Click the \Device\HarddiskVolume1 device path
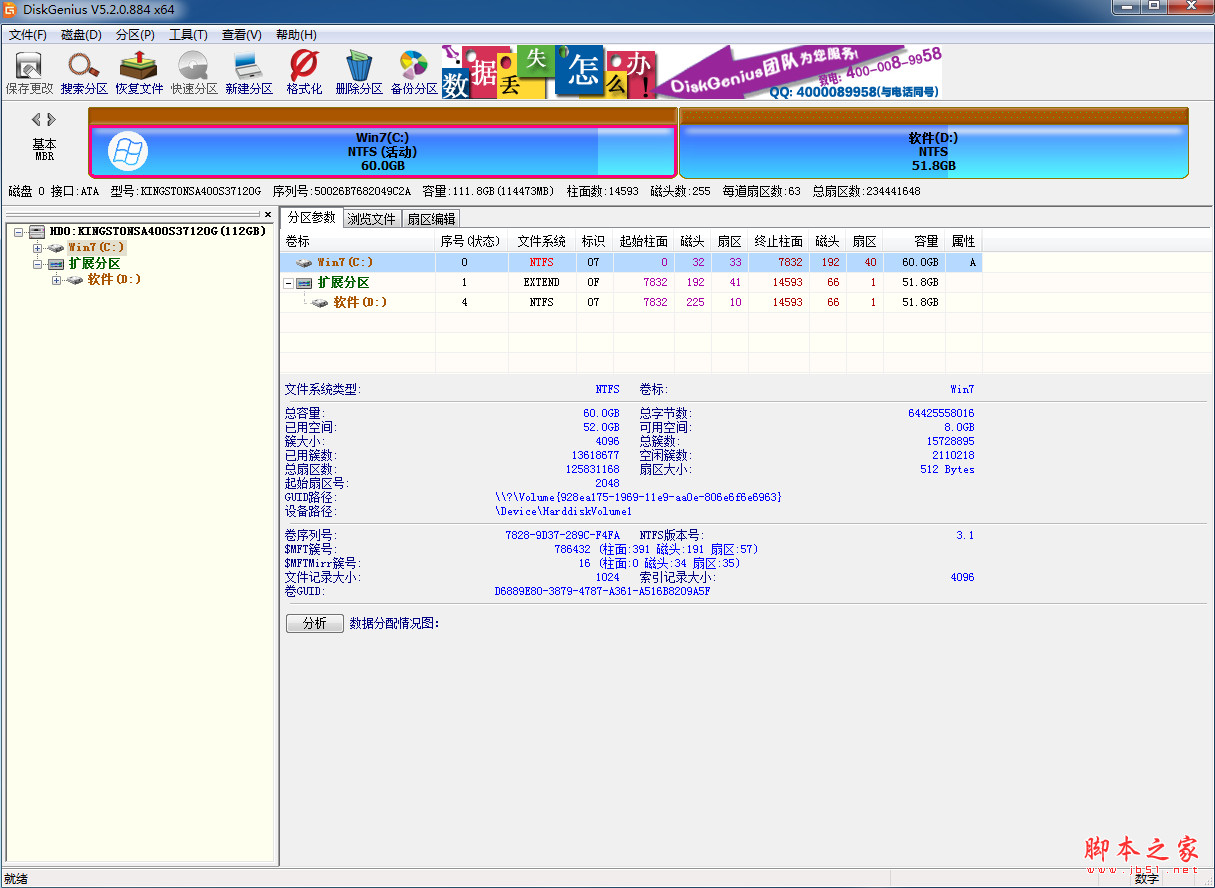This screenshot has height=888, width=1215. pos(564,511)
